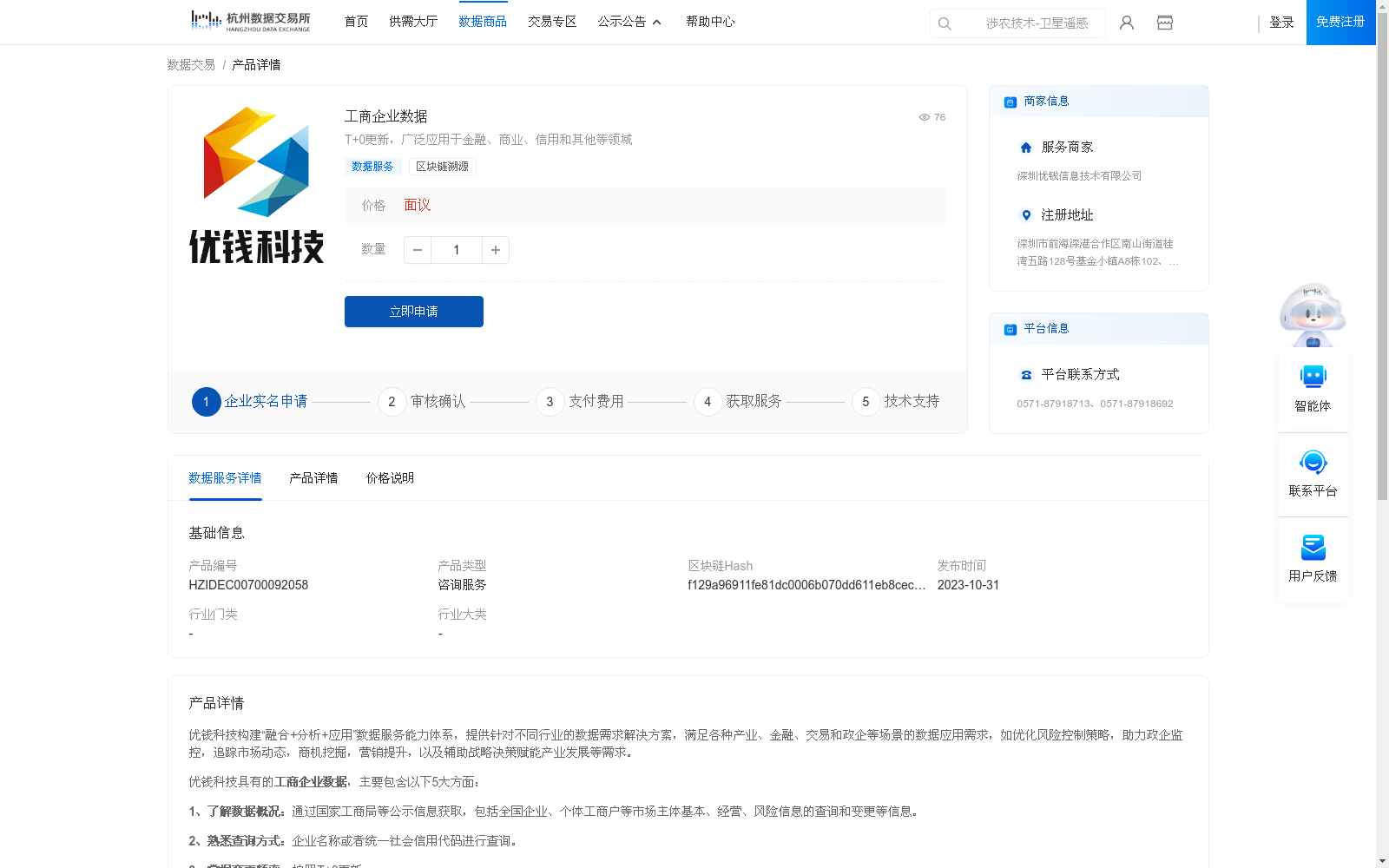Viewport: 1389px width, 868px height.
Task: Open the 联系平台 headset icon
Action: (x=1313, y=462)
